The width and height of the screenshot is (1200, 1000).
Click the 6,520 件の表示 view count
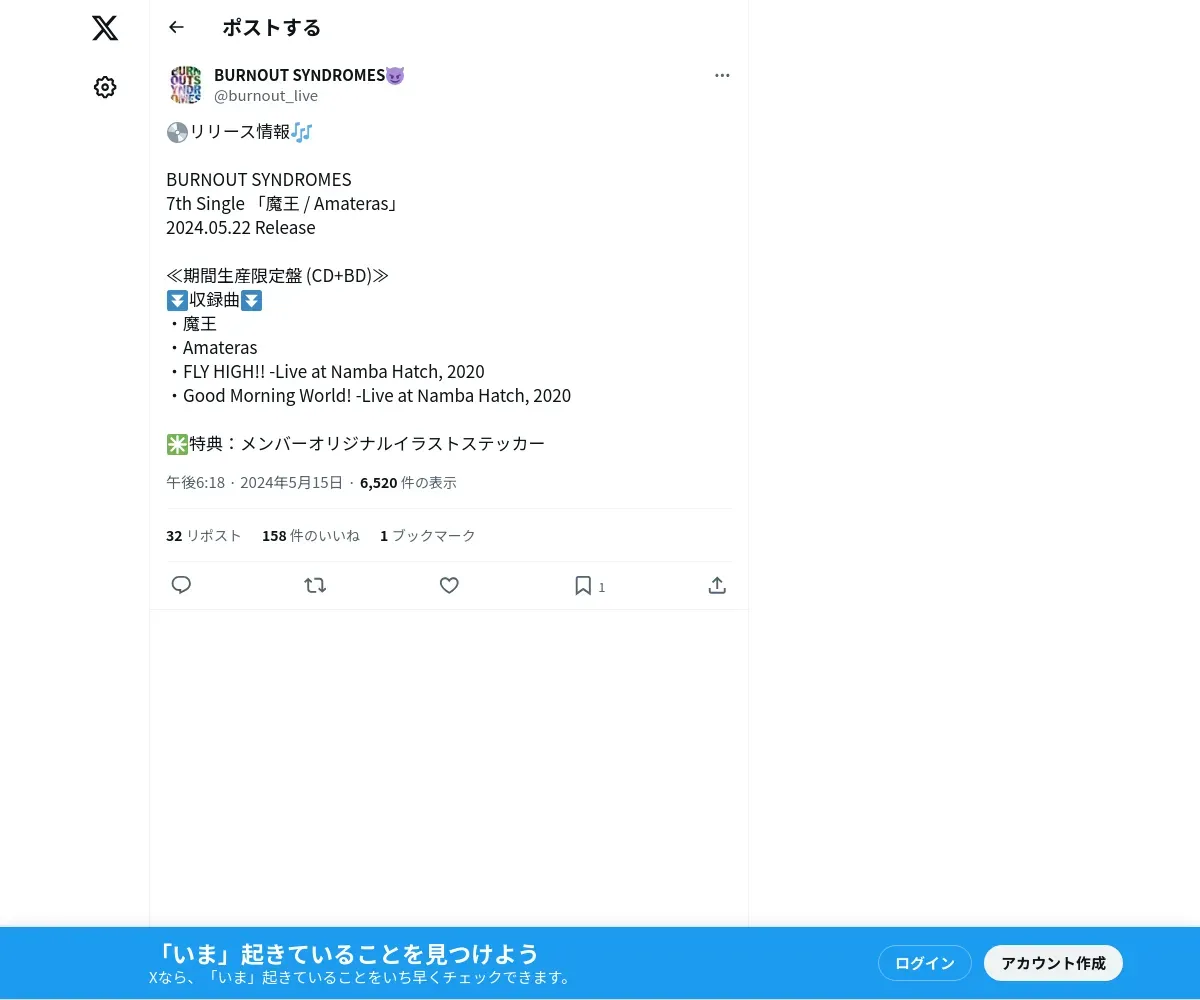pyautogui.click(x=408, y=482)
